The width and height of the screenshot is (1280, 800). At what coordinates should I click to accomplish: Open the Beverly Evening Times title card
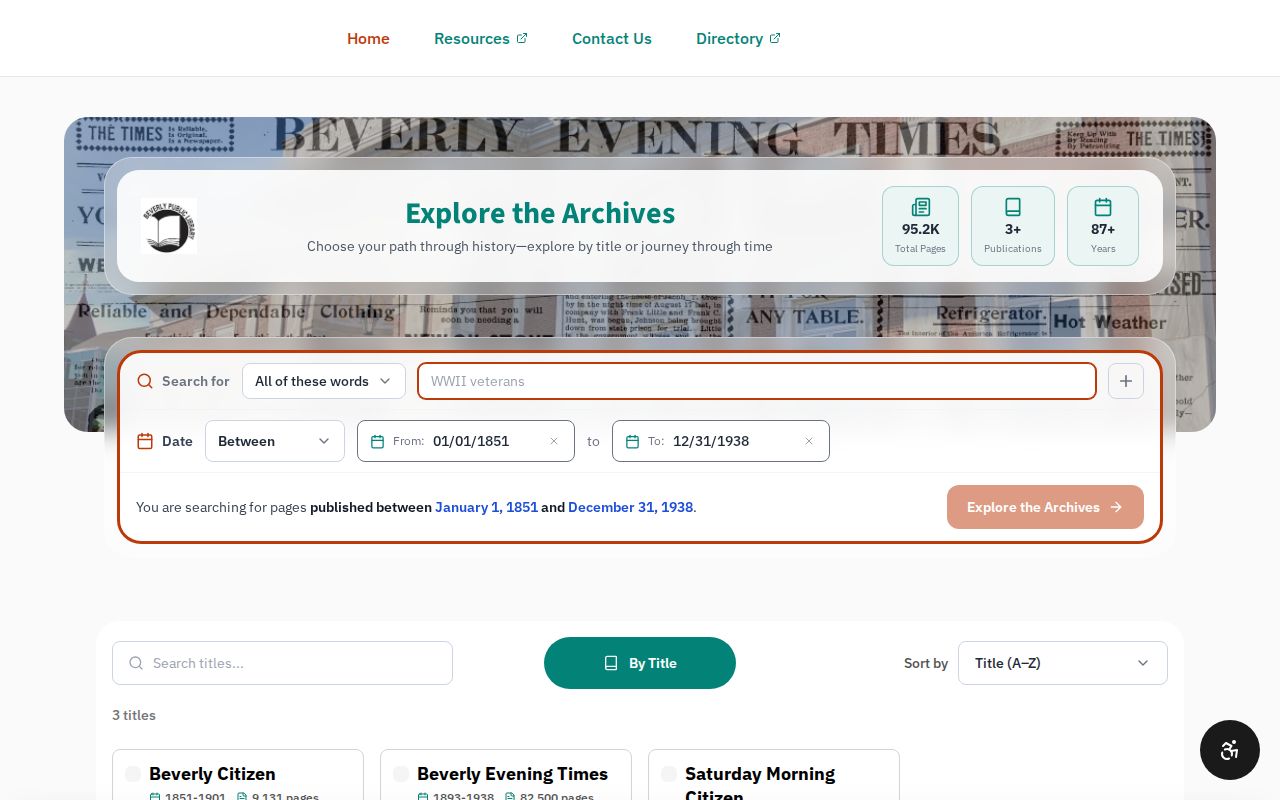(x=506, y=775)
